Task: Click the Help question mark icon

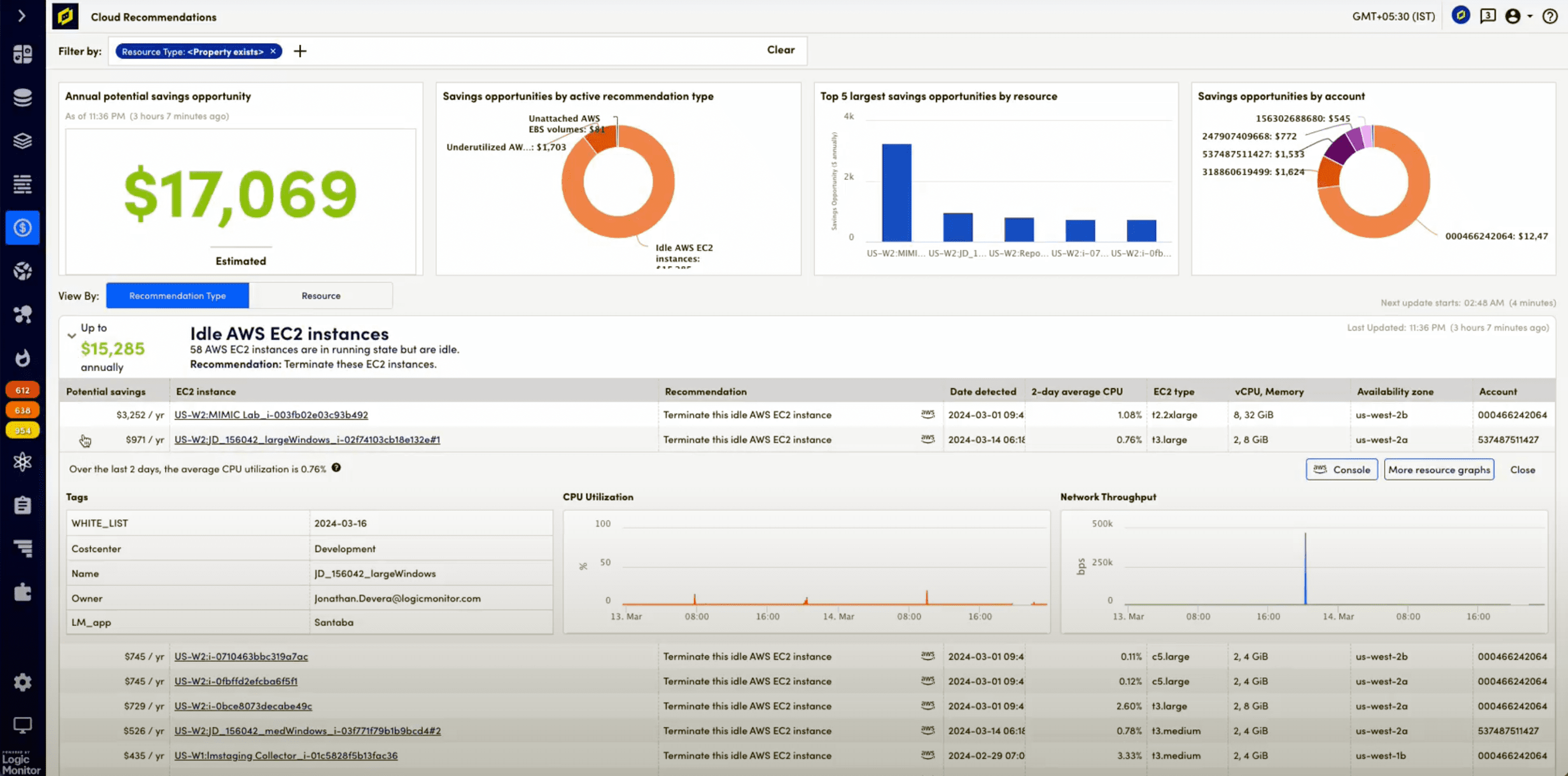Action: (1549, 17)
